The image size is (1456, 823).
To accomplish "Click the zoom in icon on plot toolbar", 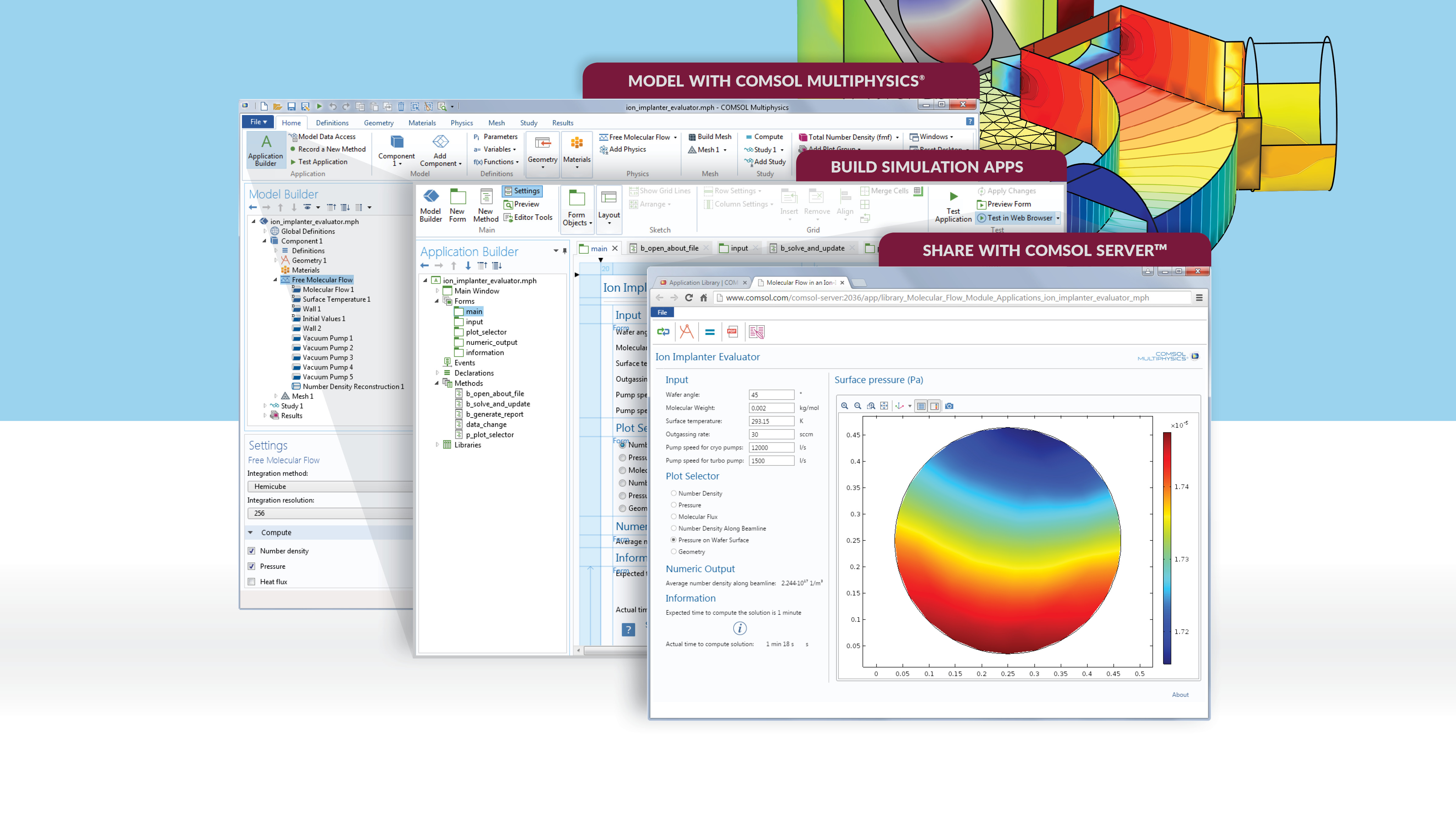I will coord(845,406).
